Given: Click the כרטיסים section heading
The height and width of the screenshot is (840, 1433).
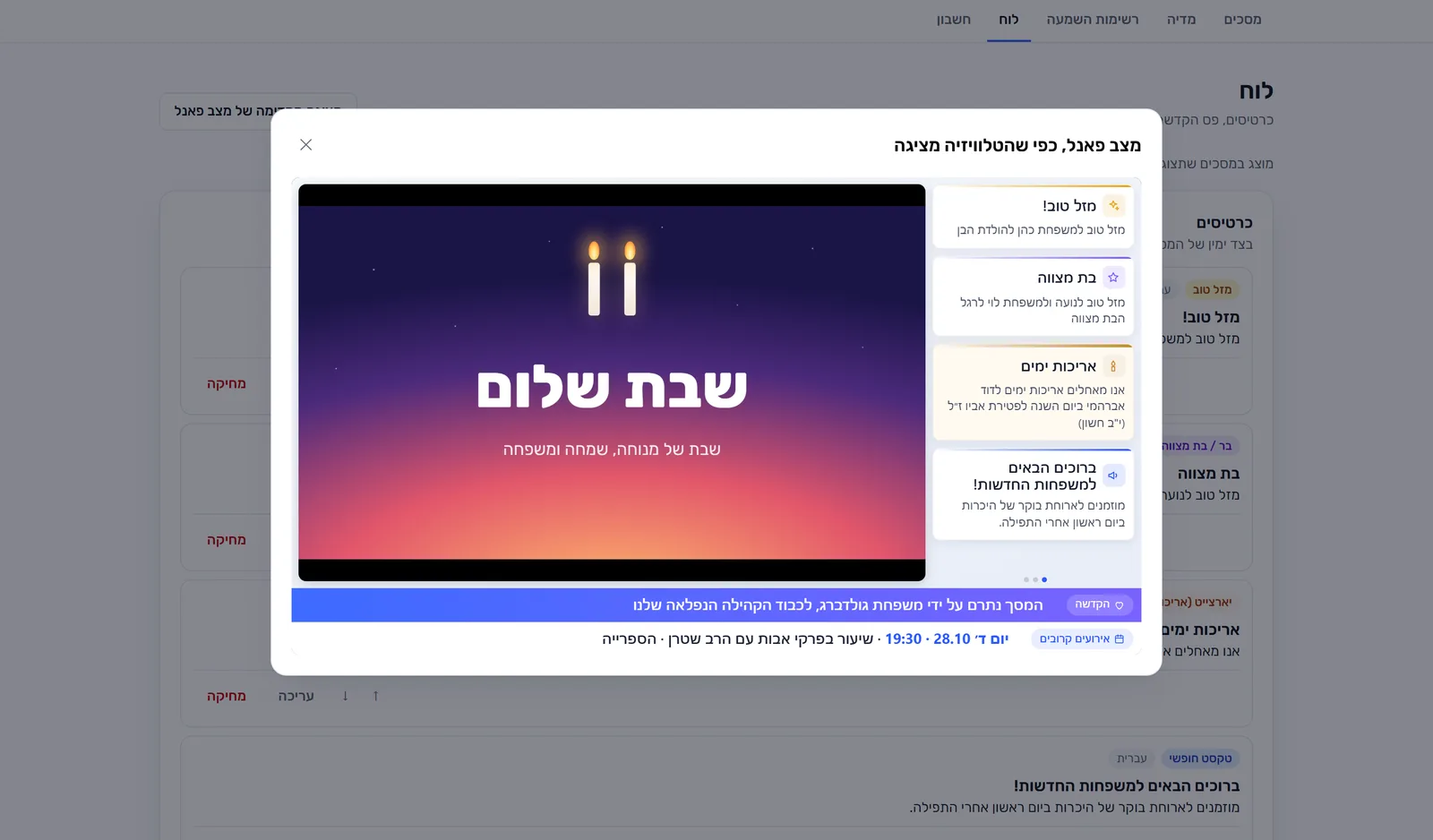Looking at the screenshot, I should click(x=1224, y=223).
